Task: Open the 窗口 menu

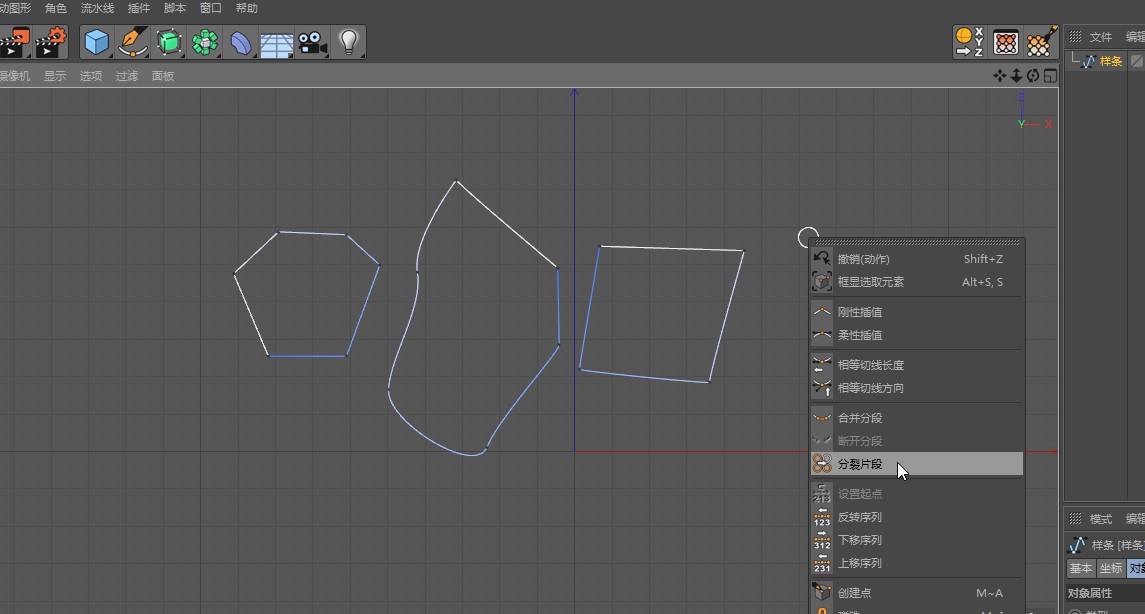Action: (210, 8)
